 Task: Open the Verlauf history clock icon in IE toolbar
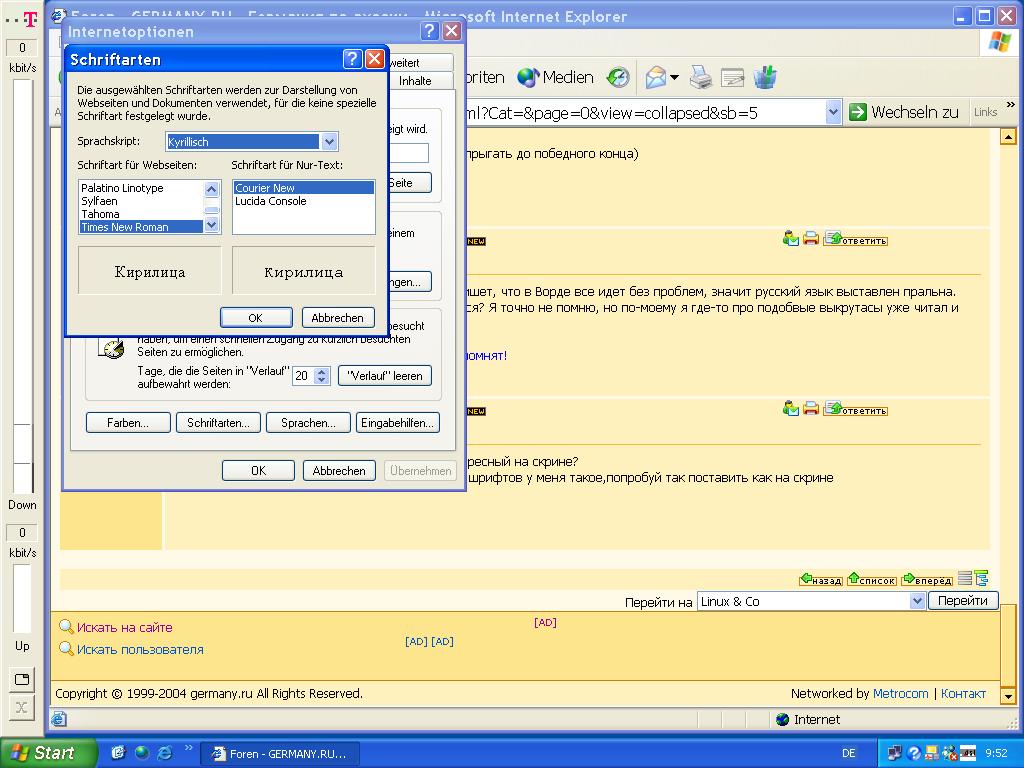pos(617,78)
